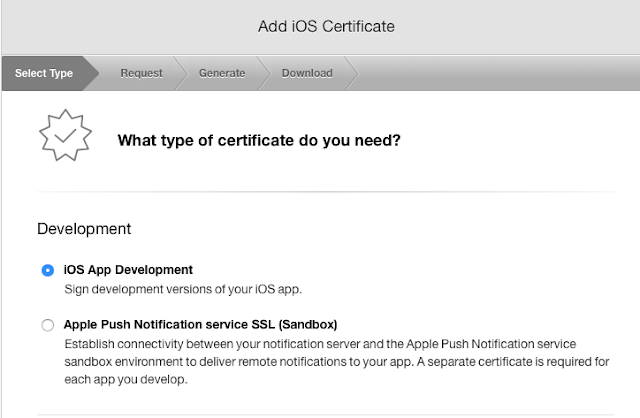Open the Request step
Viewport: 640px width, 418px height.
[141, 73]
